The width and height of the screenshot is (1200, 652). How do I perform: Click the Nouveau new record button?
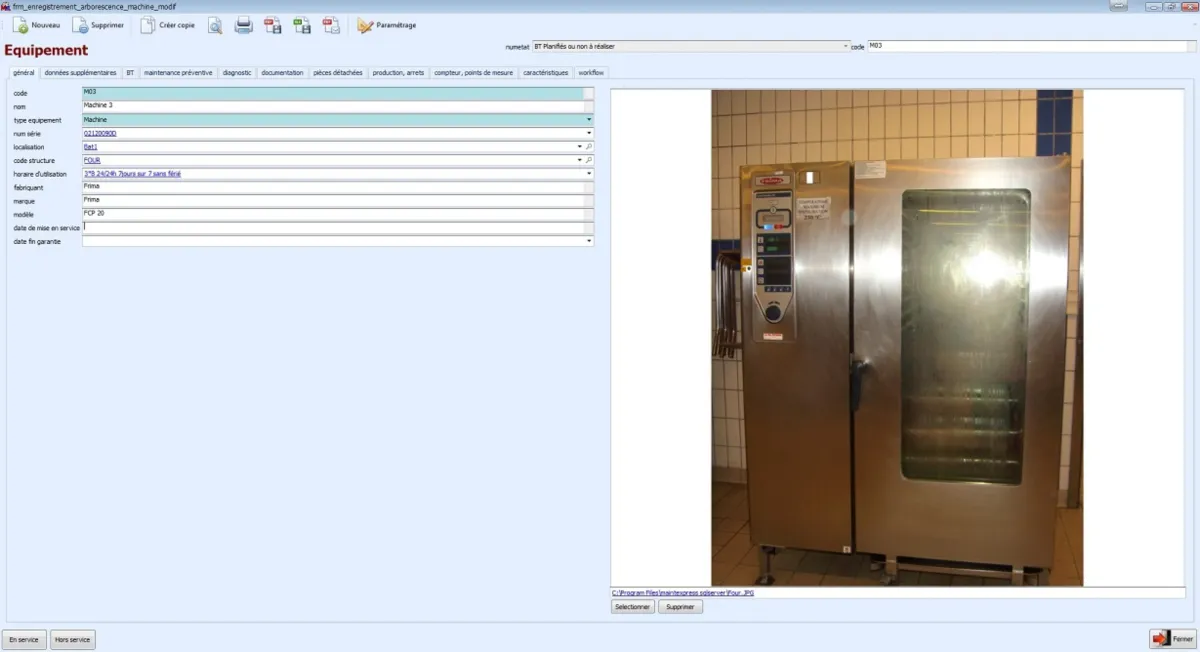(x=37, y=25)
